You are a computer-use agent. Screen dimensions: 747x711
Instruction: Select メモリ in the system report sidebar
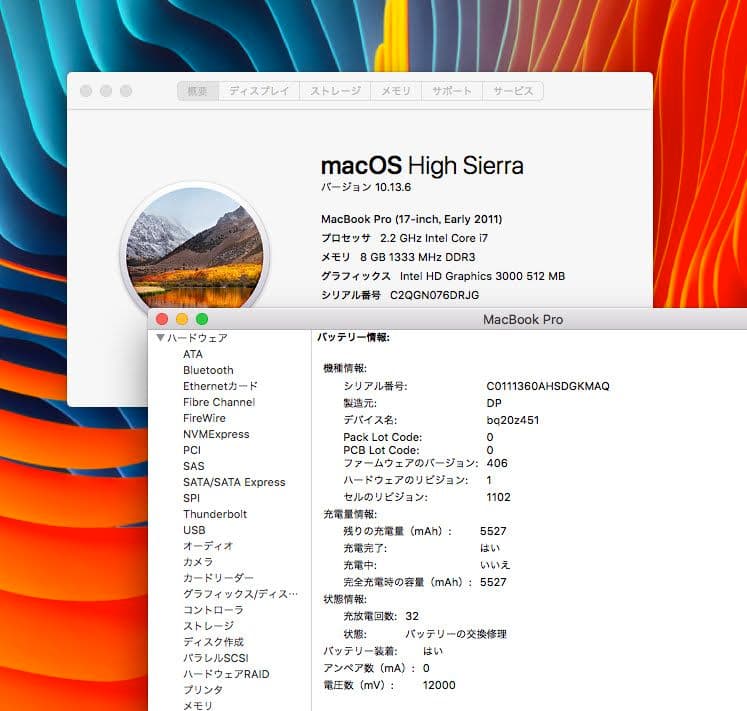coord(198,705)
